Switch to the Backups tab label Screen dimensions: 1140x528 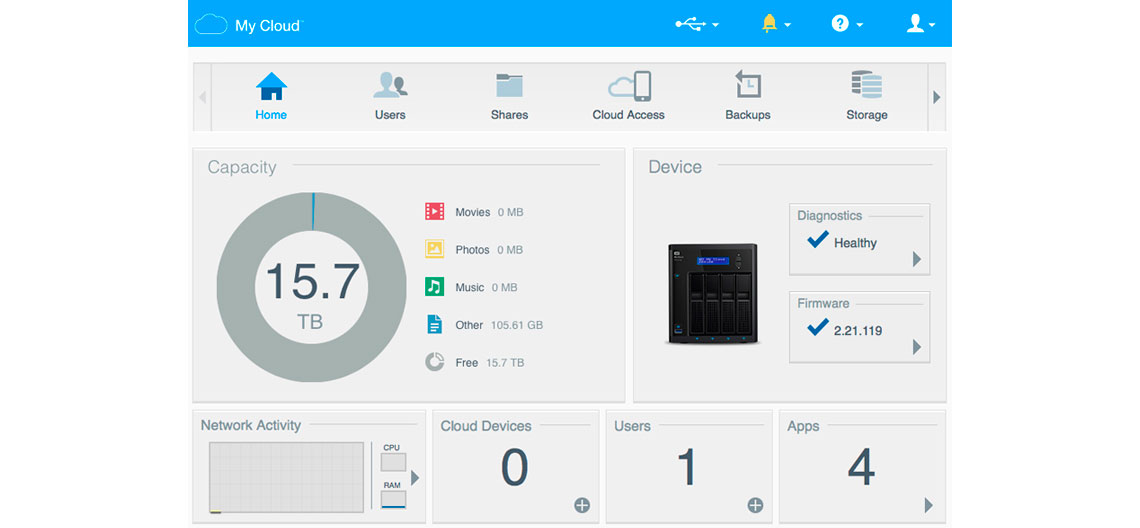(x=748, y=115)
